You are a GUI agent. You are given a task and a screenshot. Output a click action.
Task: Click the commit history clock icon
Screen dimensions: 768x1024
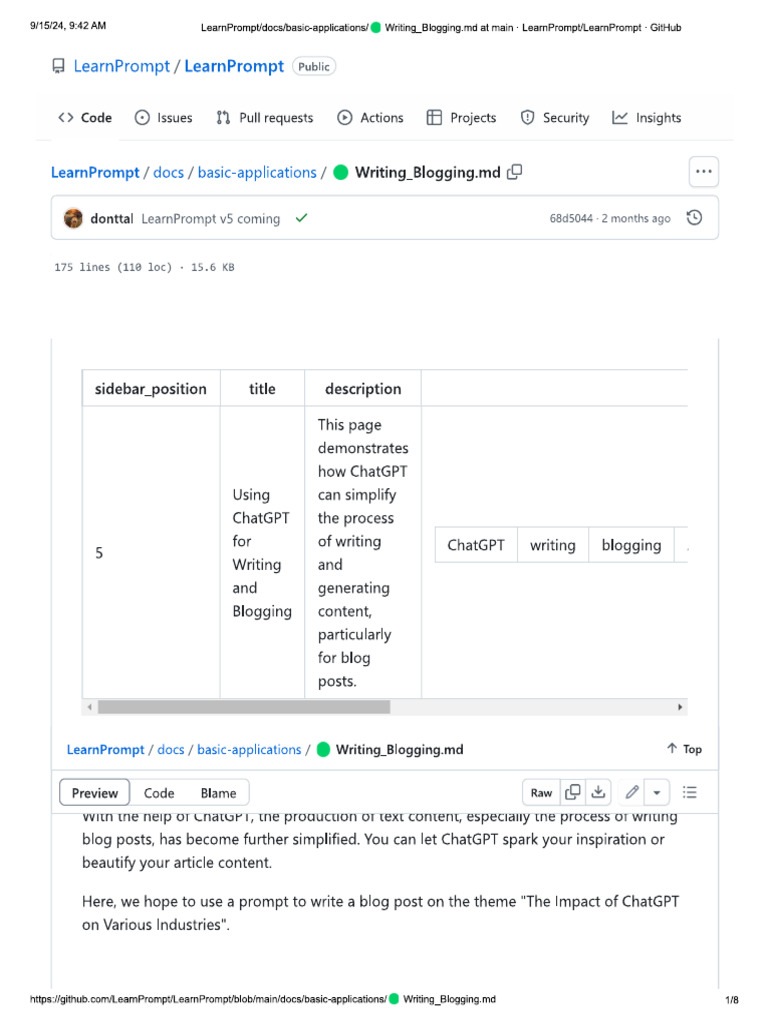tap(695, 218)
